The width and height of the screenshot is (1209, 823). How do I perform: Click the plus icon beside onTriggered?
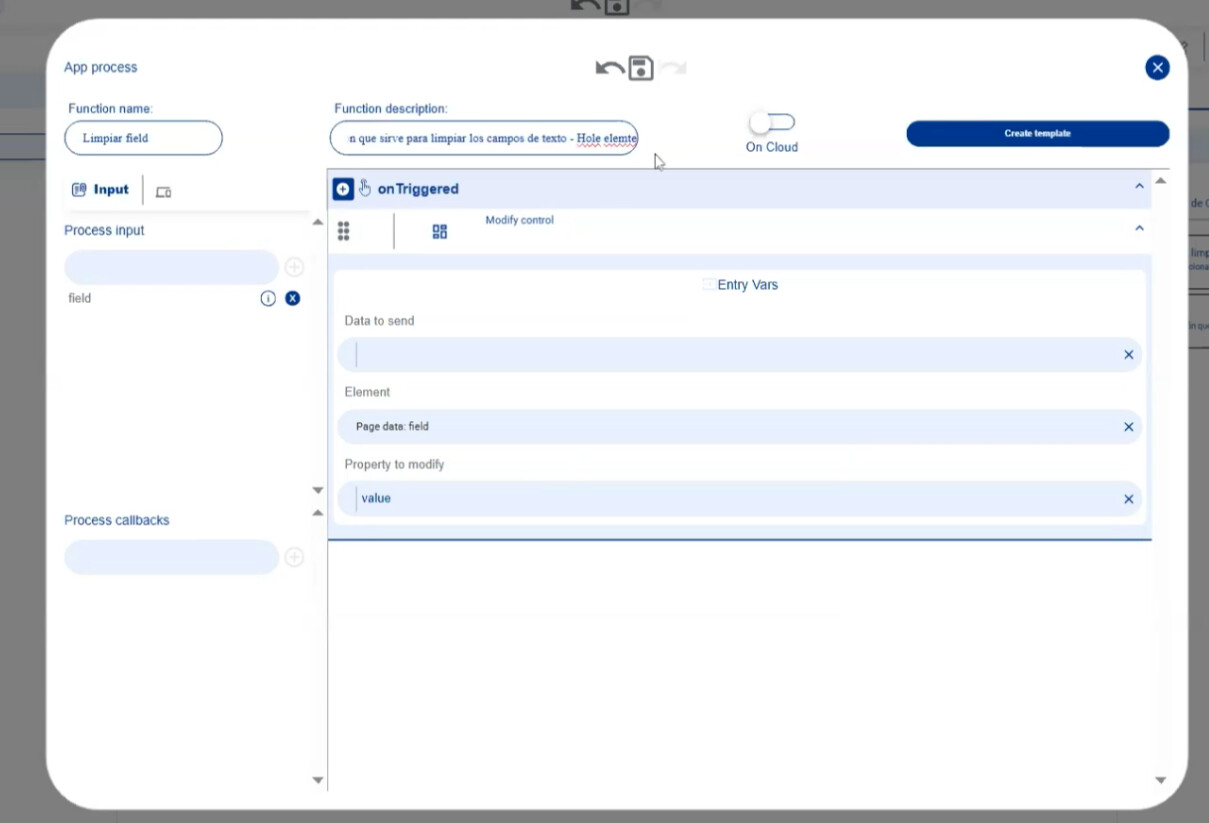(343, 189)
